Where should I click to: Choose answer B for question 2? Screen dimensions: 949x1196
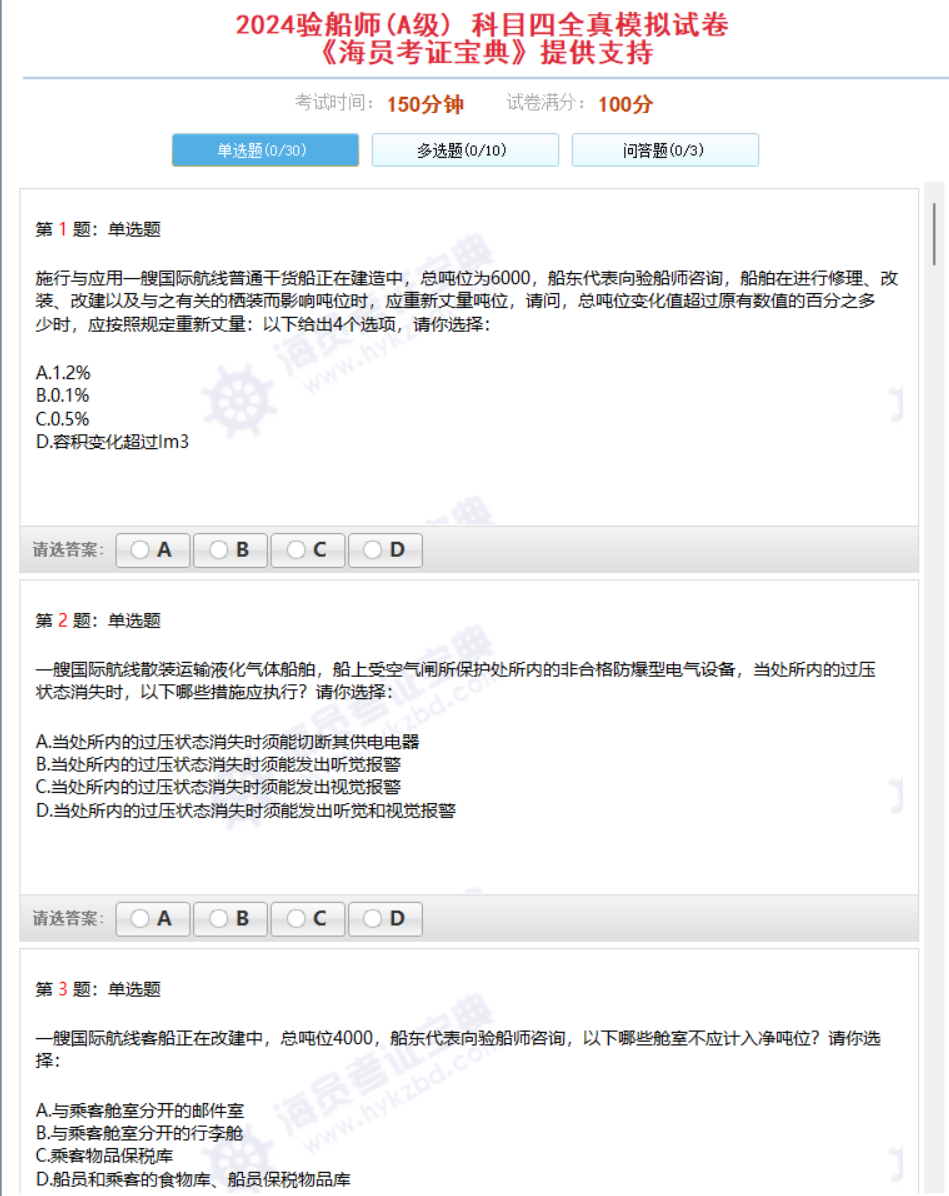(x=229, y=918)
